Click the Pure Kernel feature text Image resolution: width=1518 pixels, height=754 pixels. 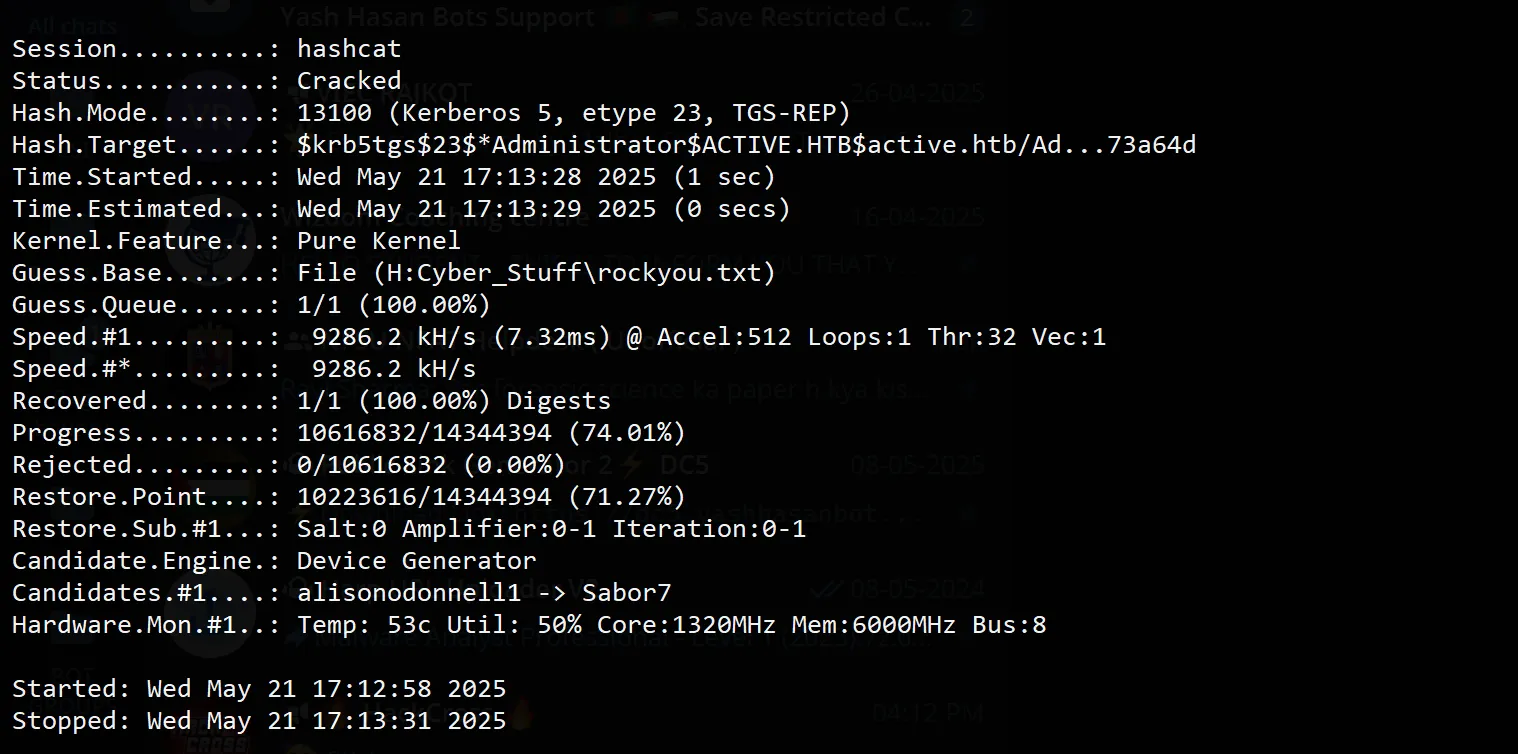click(378, 241)
